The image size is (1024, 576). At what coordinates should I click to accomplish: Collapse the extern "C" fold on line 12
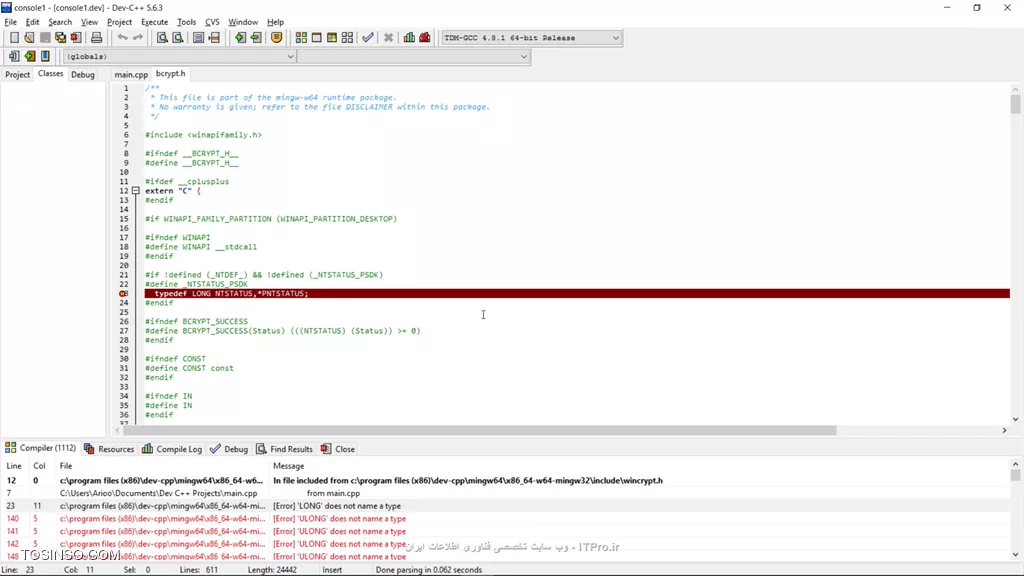pos(136,191)
